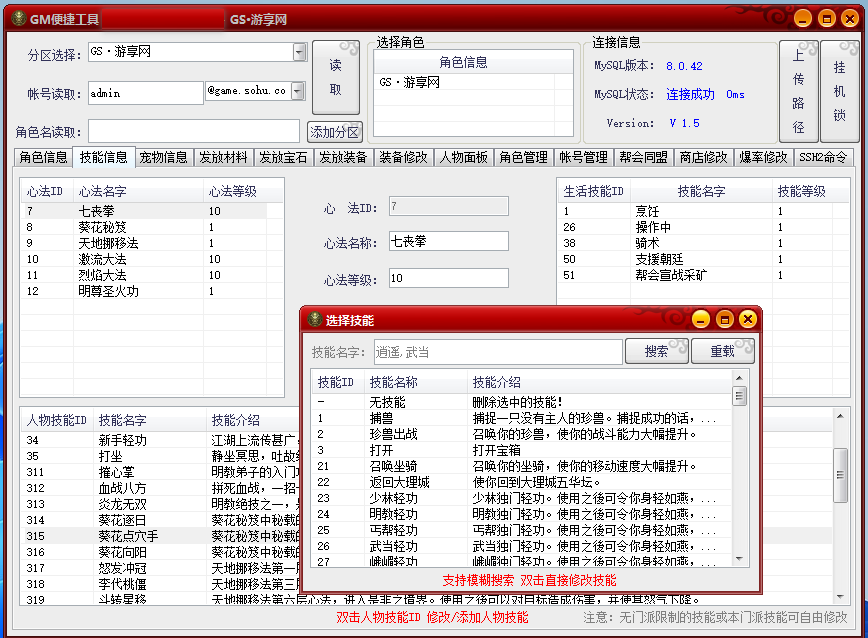Minimize the 选择技能 dialog
Screen dimensions: 868x638
(701, 319)
